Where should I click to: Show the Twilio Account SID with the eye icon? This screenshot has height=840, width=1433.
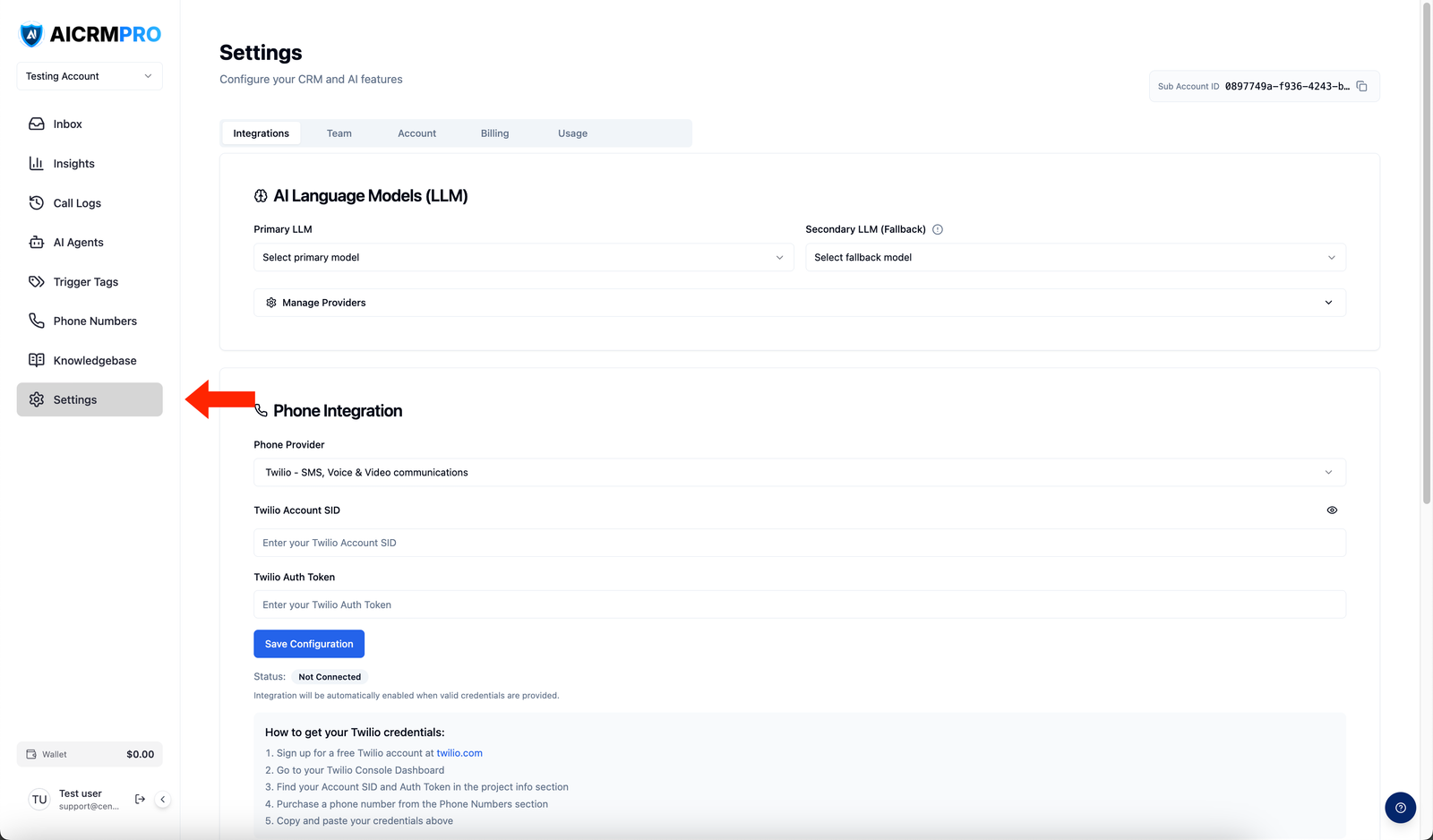1332,510
